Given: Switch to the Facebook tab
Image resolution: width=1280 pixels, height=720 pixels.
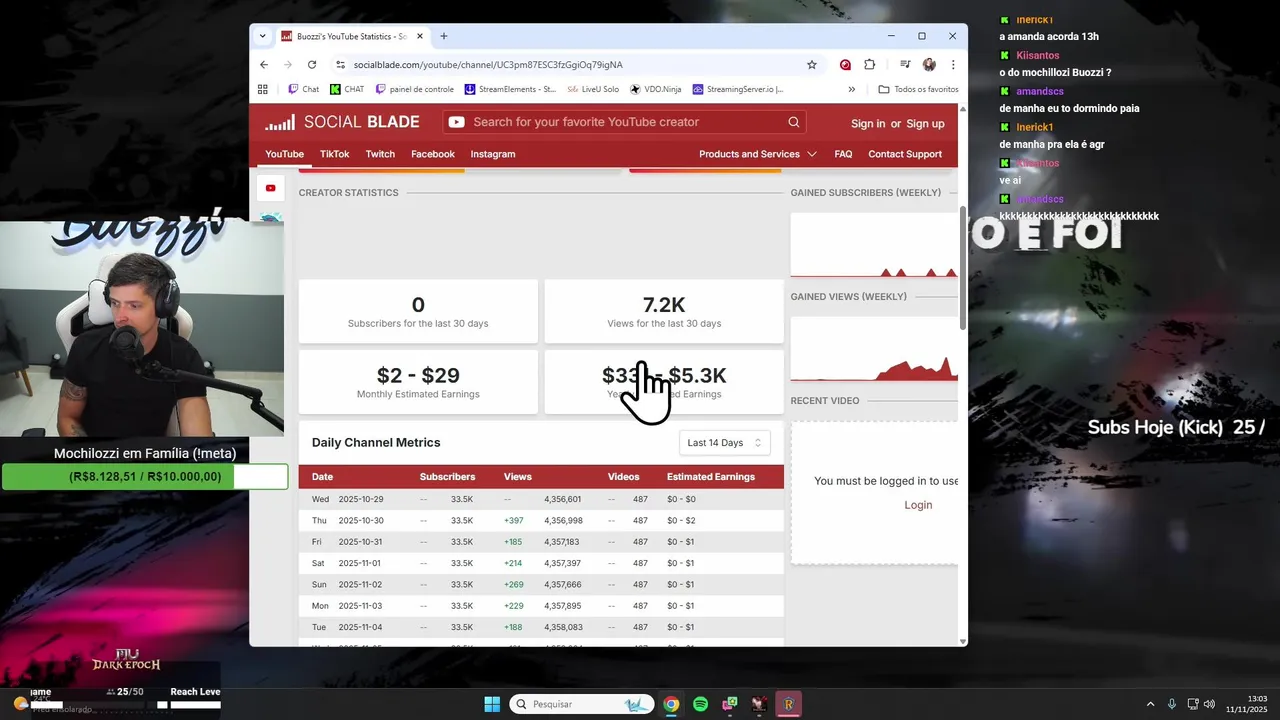Looking at the screenshot, I should click(x=433, y=154).
